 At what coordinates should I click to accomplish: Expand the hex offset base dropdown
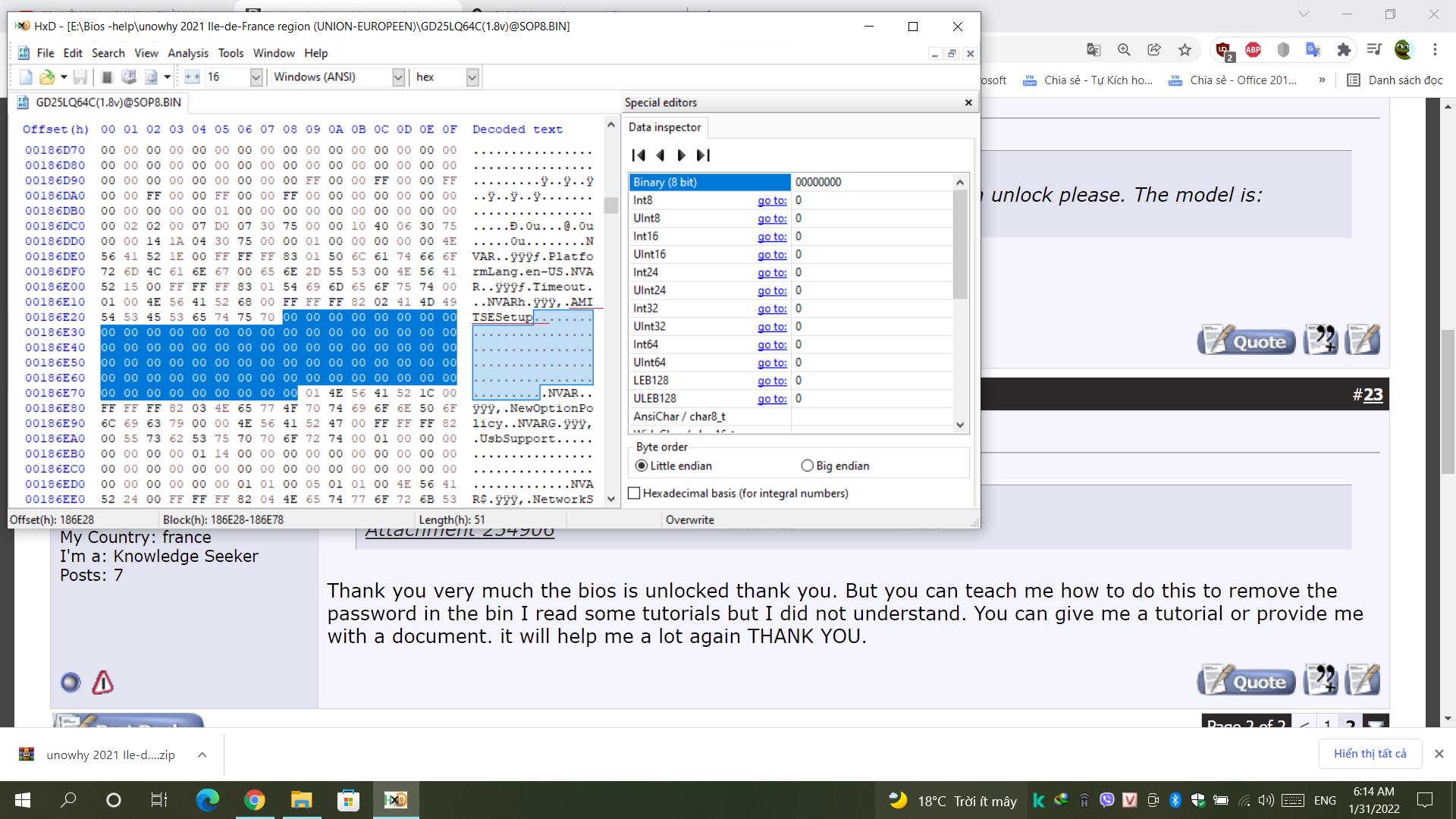472,77
